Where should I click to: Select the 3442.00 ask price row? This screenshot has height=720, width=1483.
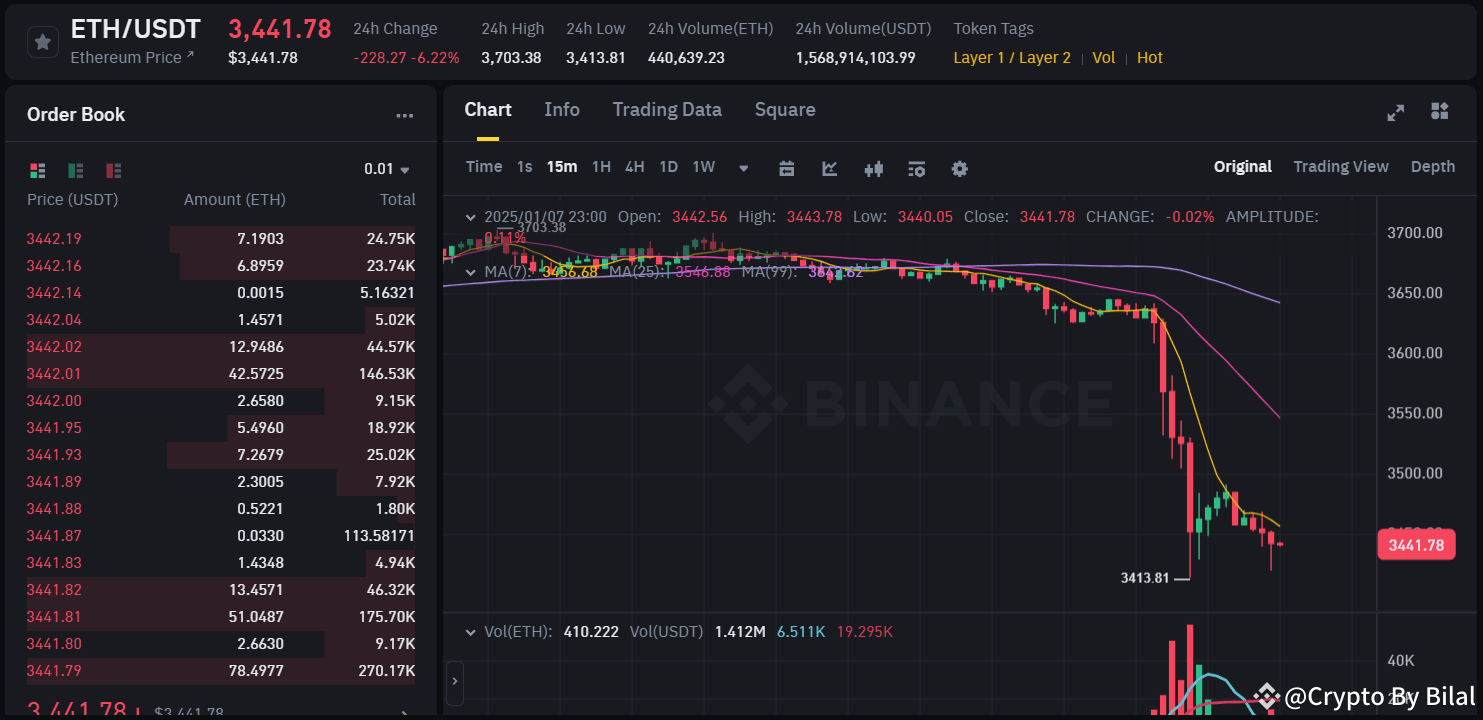[x=221, y=401]
